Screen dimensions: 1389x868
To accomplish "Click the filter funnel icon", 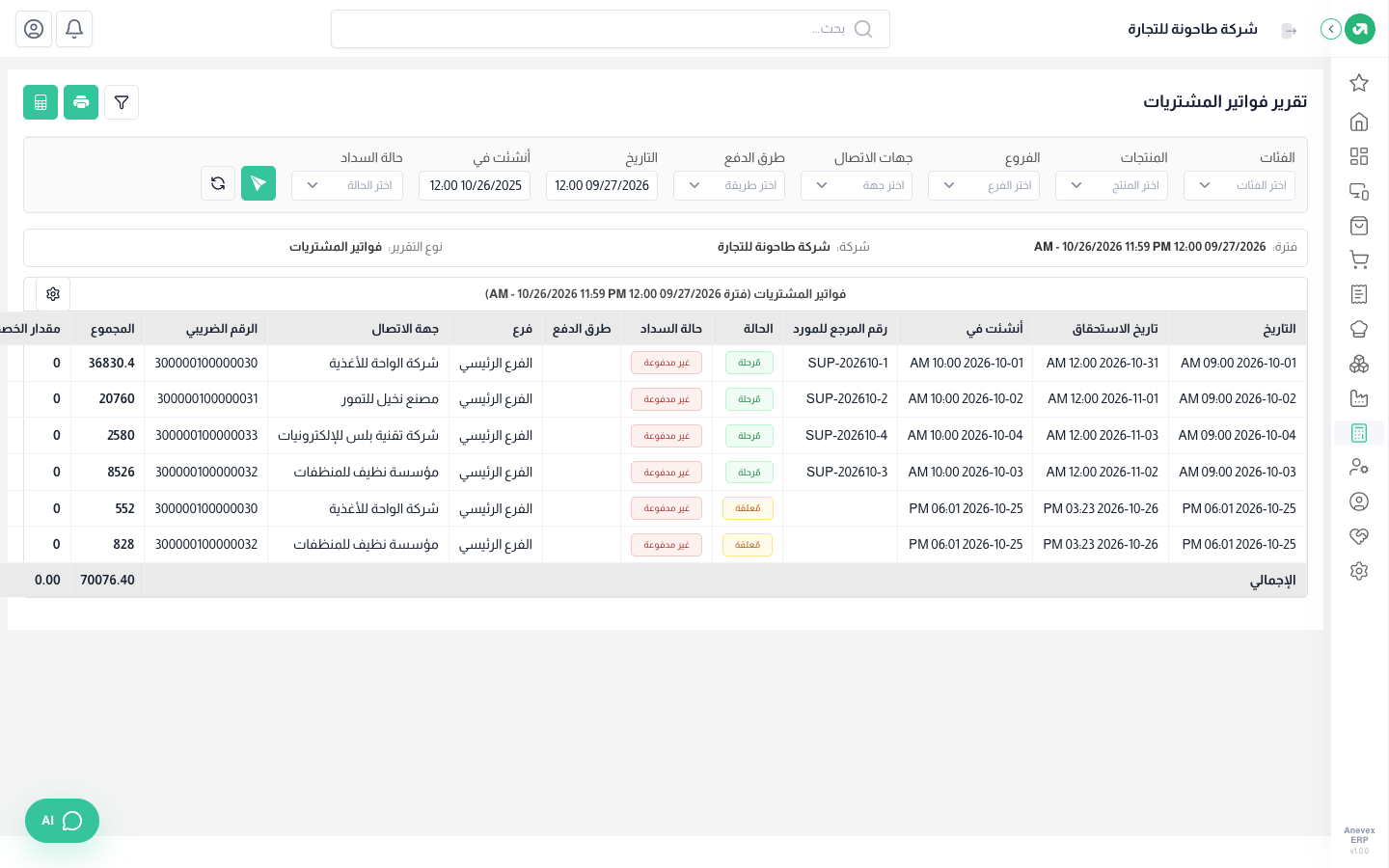I will (122, 102).
